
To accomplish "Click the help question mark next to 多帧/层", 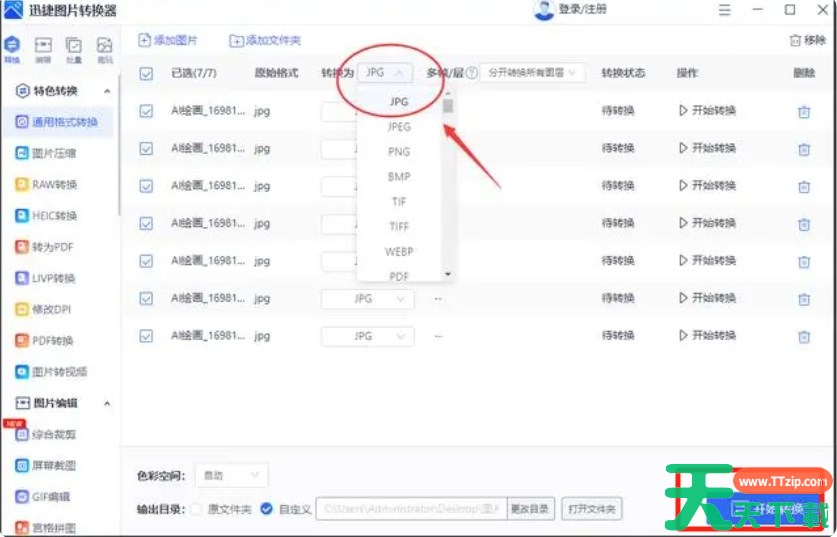I will coord(471,73).
